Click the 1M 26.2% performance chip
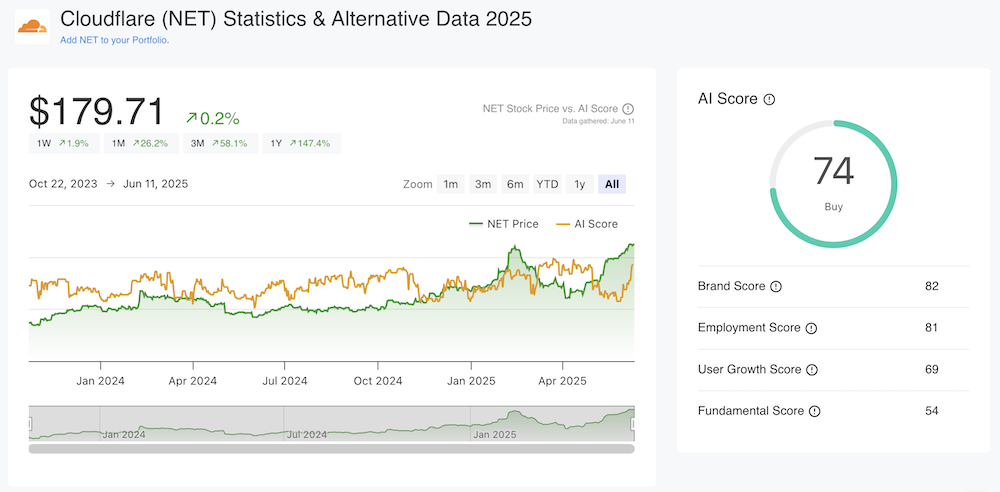Viewport: 1000px width, 492px height. point(141,144)
